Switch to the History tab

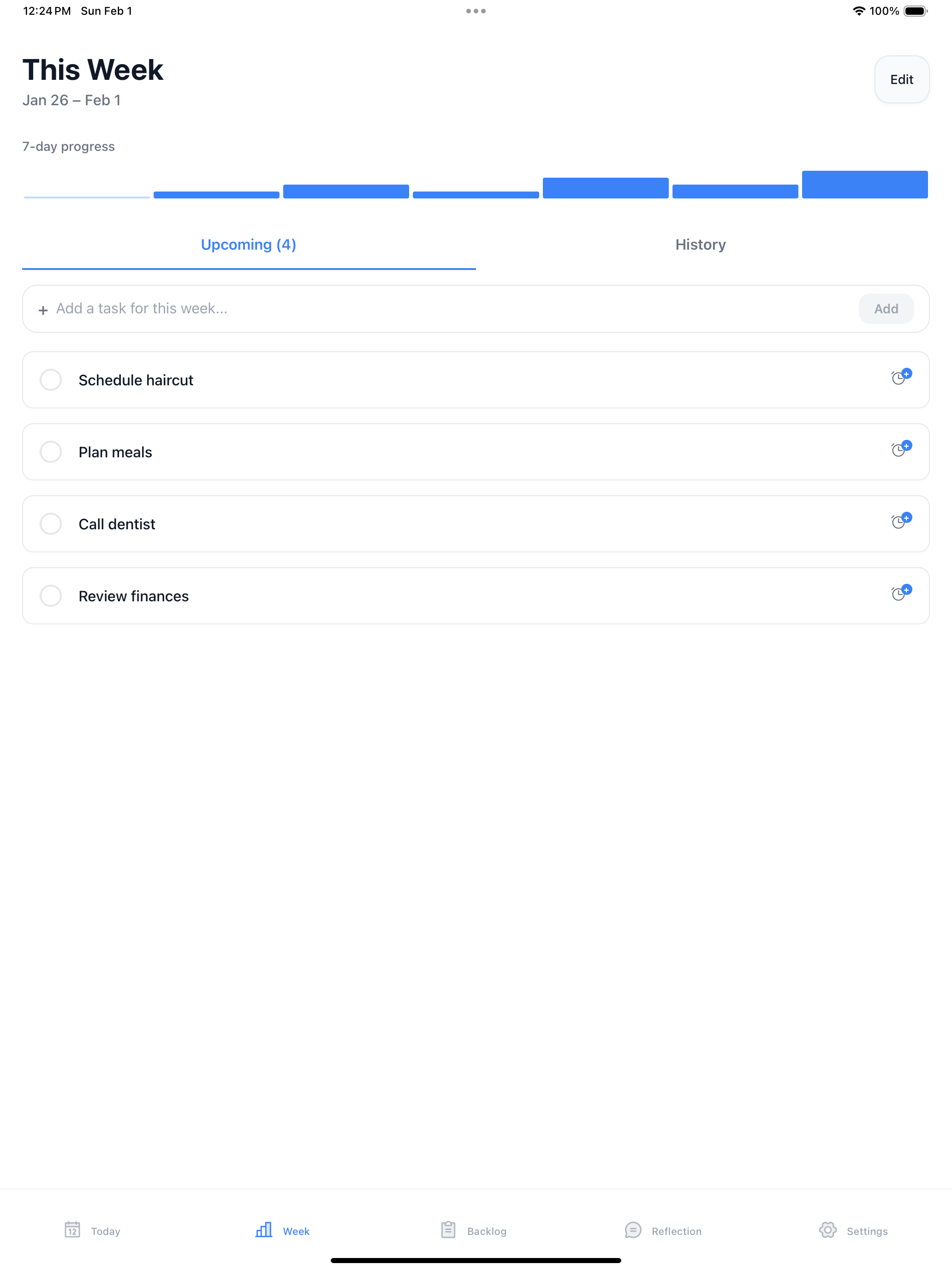point(701,245)
